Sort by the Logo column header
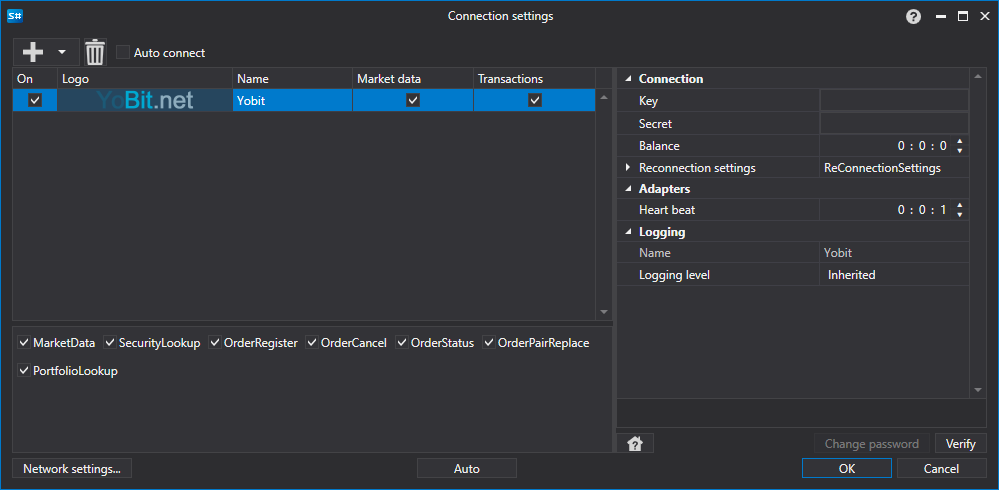 145,79
